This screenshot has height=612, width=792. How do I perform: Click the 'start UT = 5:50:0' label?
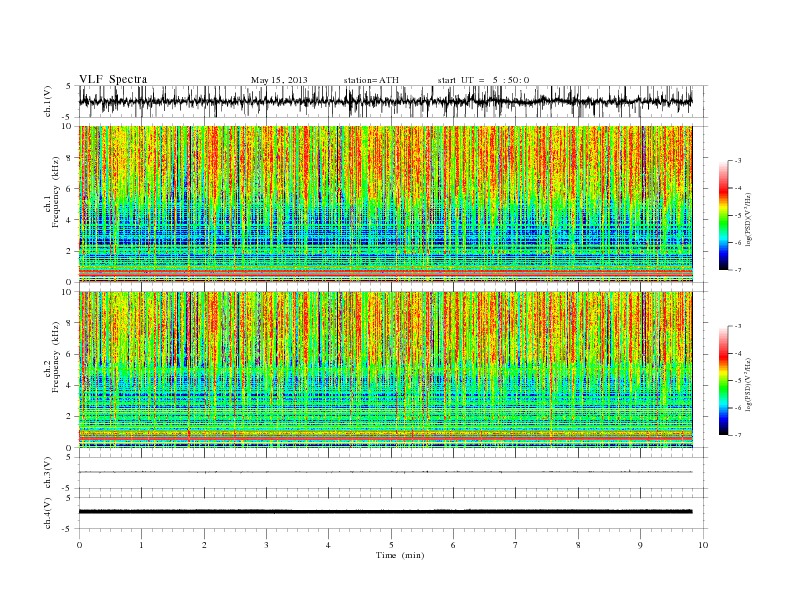pyautogui.click(x=483, y=80)
